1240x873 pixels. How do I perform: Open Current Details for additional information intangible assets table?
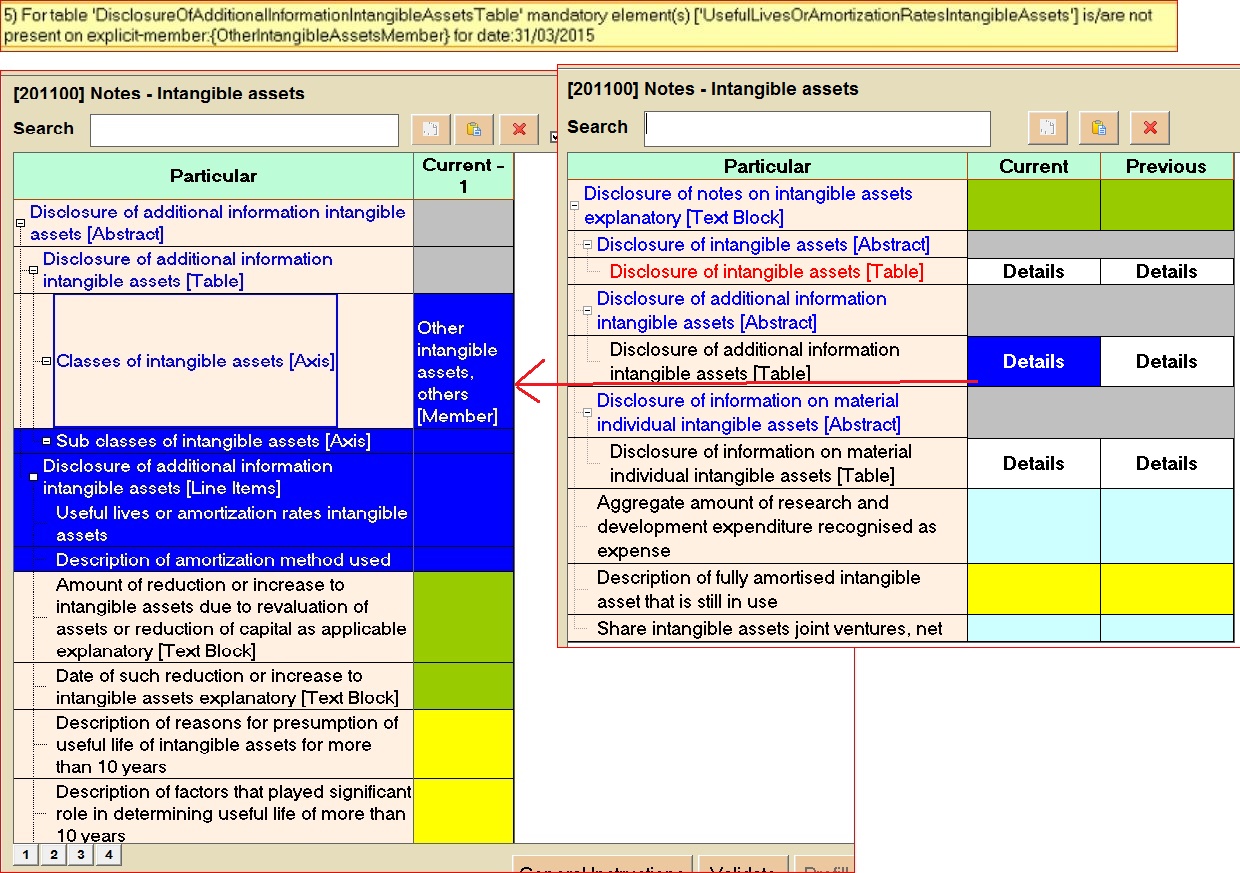pyautogui.click(x=1033, y=362)
